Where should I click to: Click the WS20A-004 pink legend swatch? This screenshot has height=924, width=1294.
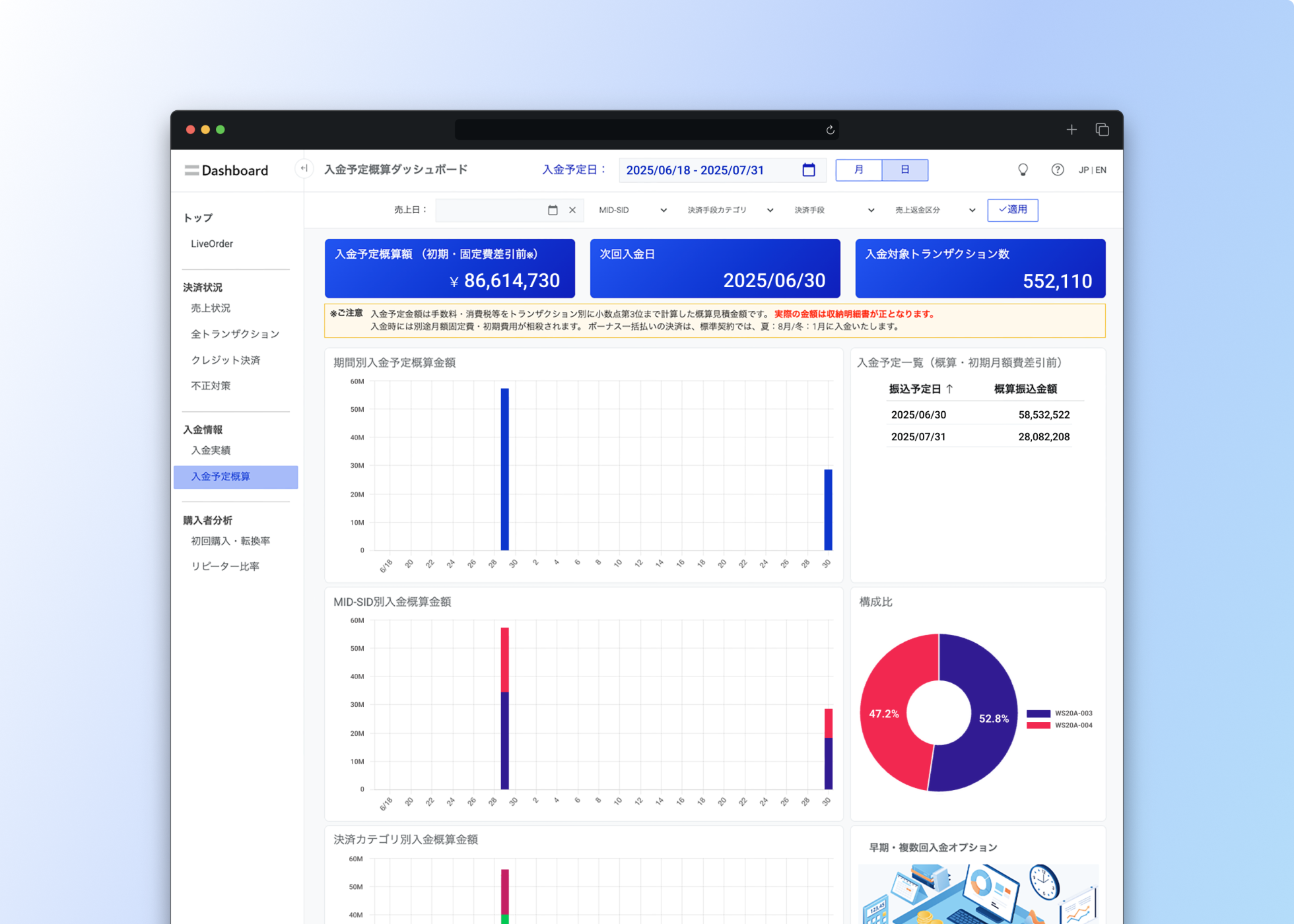(x=1039, y=725)
